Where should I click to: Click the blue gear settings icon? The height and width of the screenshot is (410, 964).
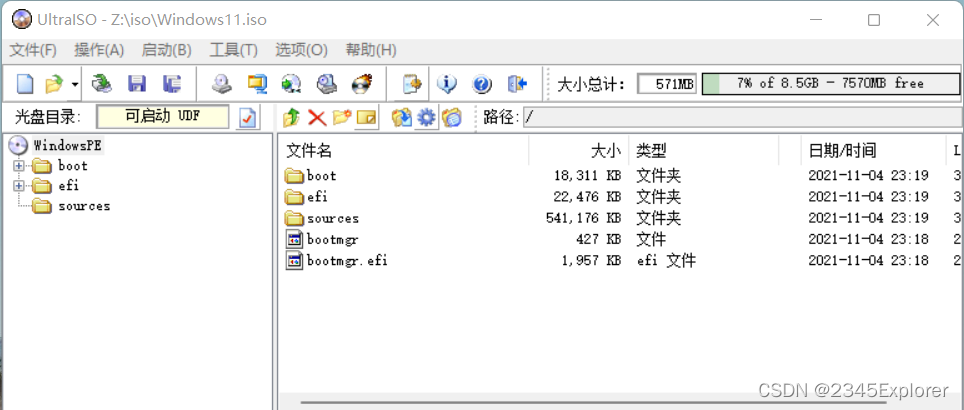(426, 117)
